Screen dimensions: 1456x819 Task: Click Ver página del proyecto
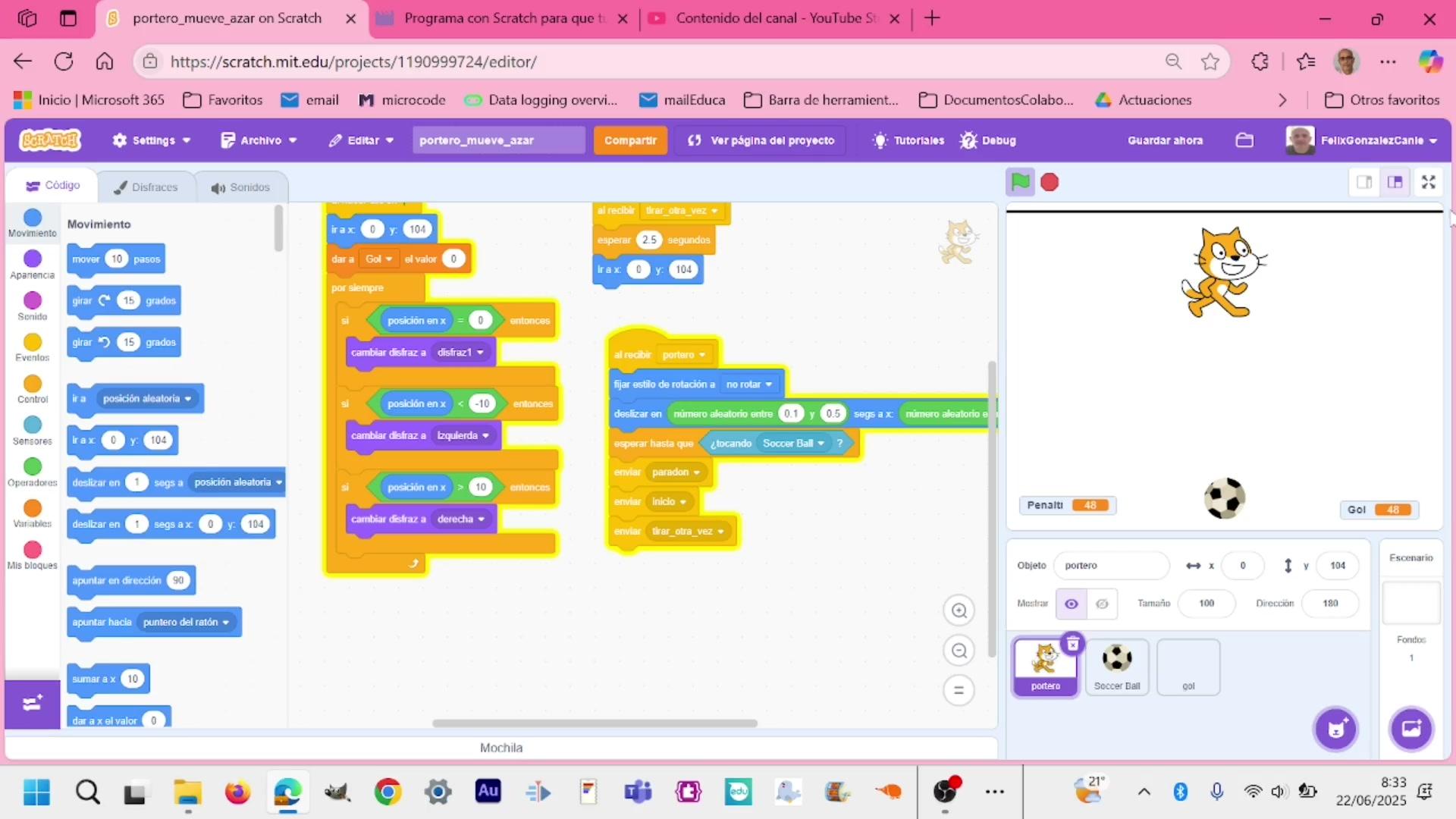point(761,140)
